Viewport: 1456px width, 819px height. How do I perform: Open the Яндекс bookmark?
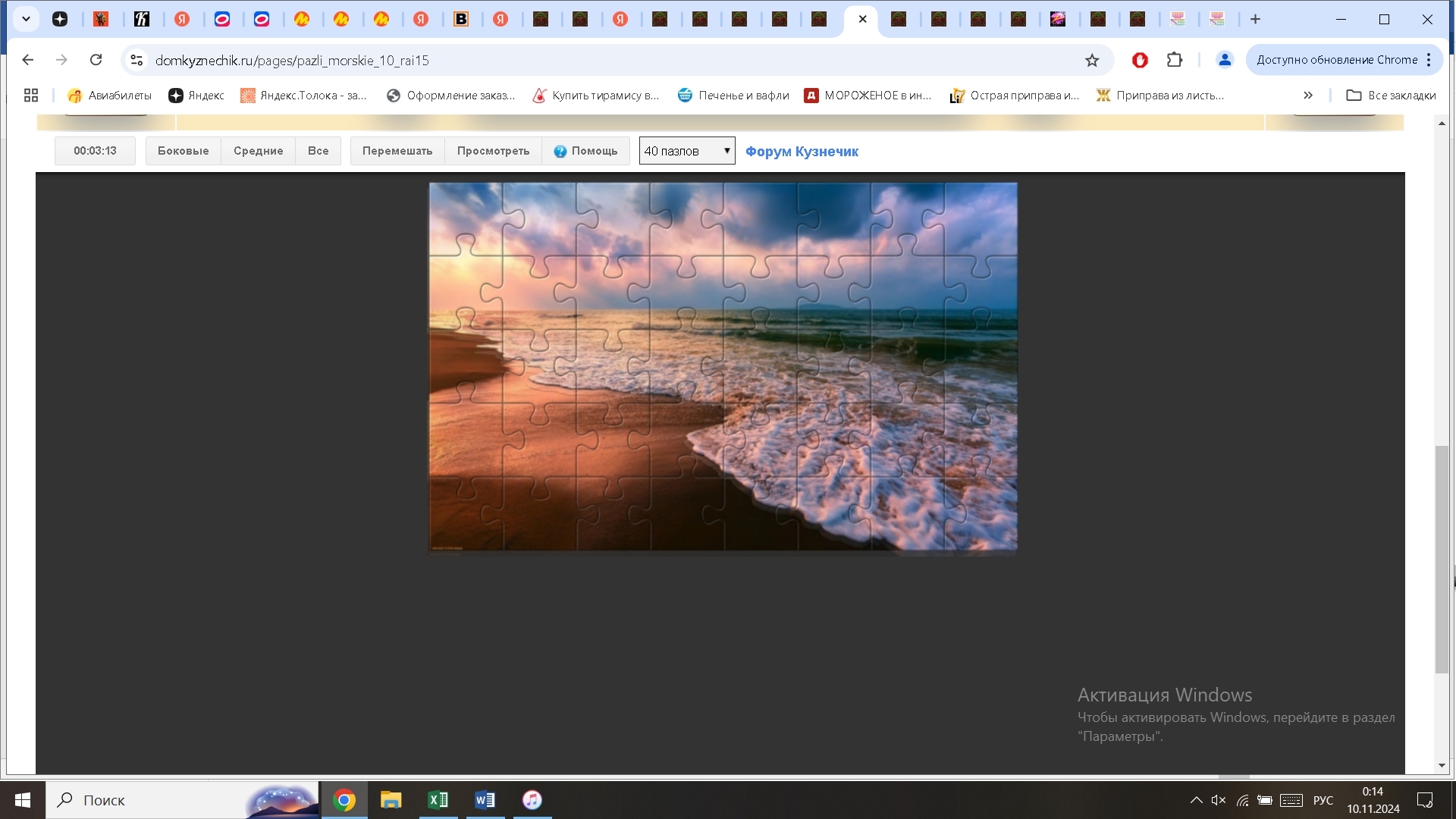196,96
